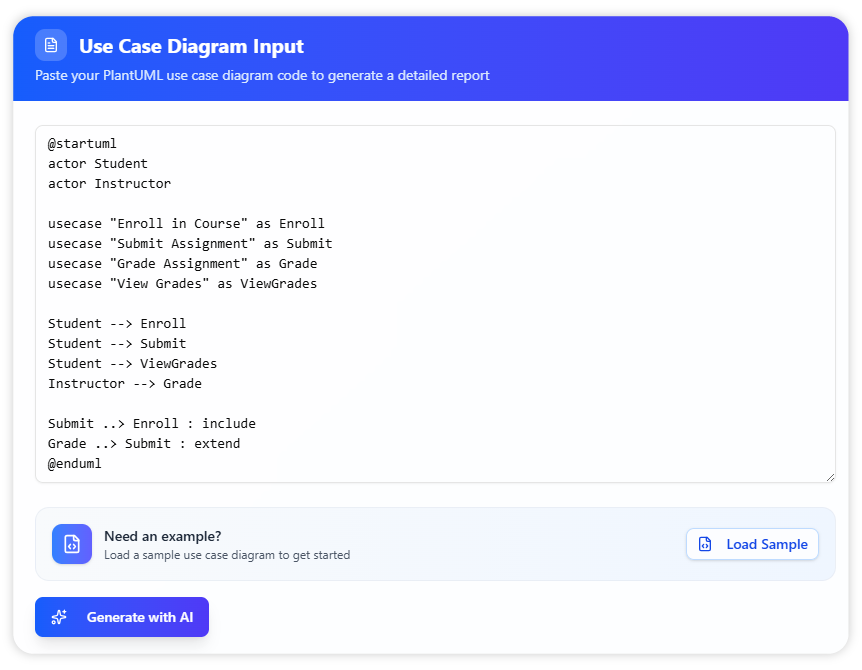Click the "Enroll in Course" usecase line

(x=186, y=224)
